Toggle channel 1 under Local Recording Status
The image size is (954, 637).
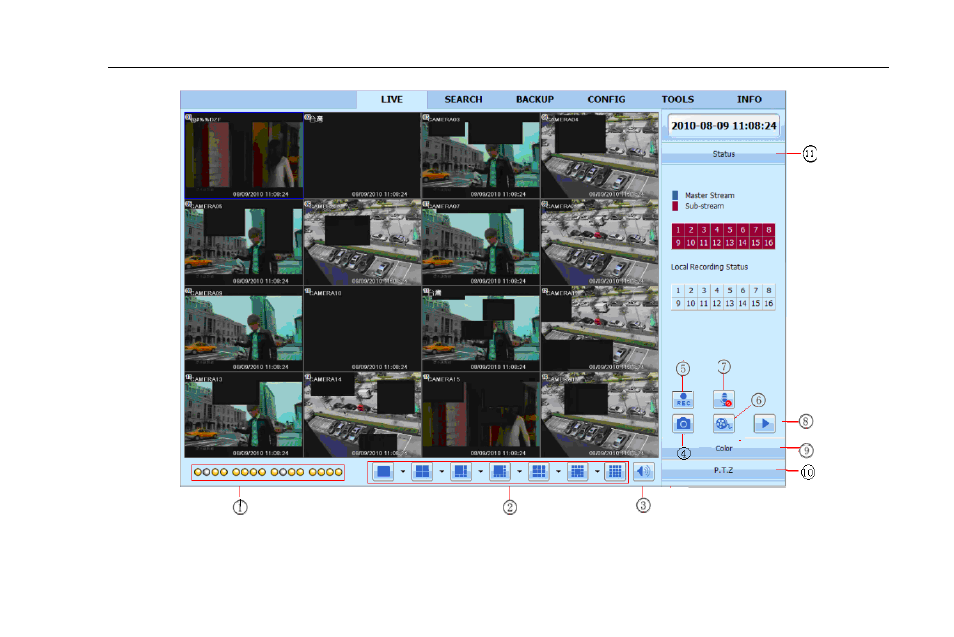[678, 291]
